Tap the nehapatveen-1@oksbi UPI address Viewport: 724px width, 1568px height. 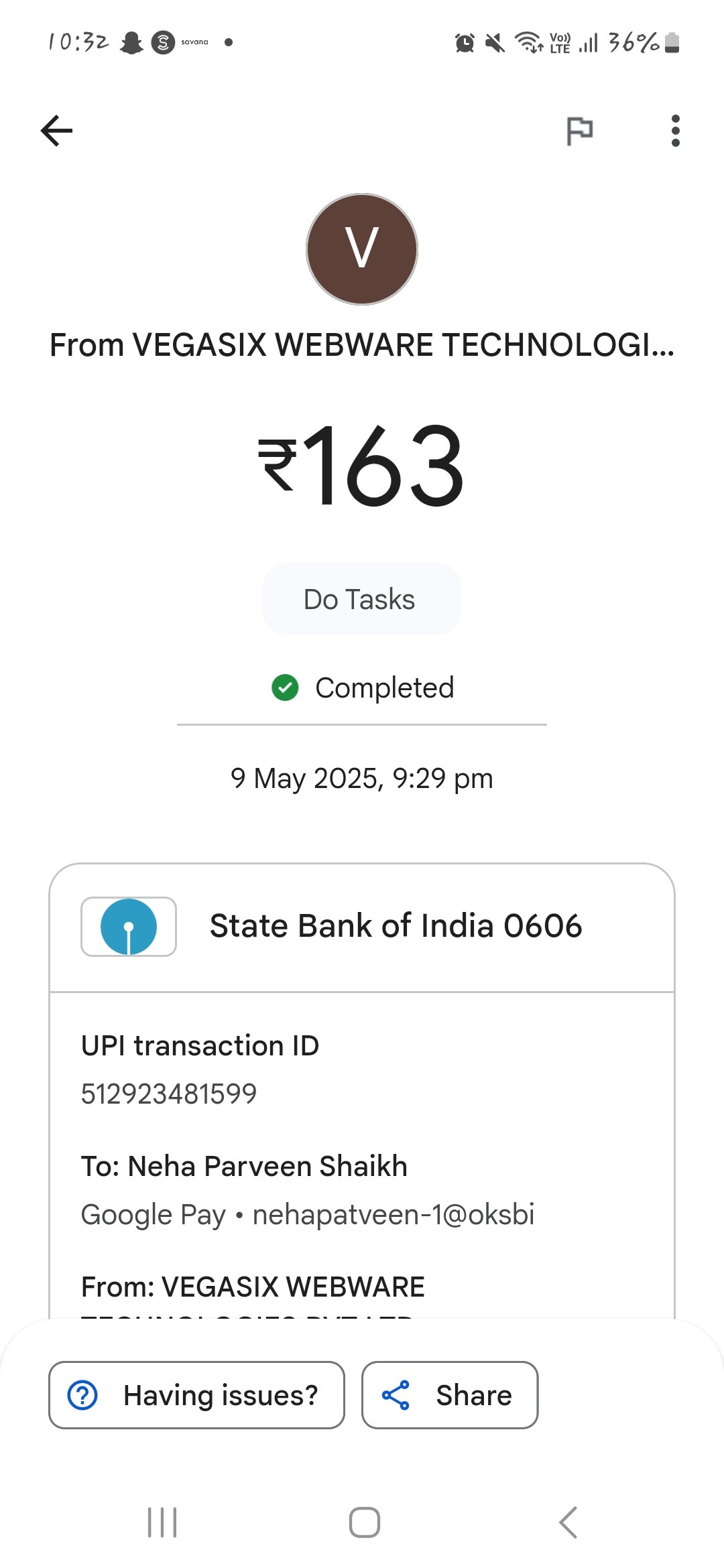pyautogui.click(x=394, y=1214)
